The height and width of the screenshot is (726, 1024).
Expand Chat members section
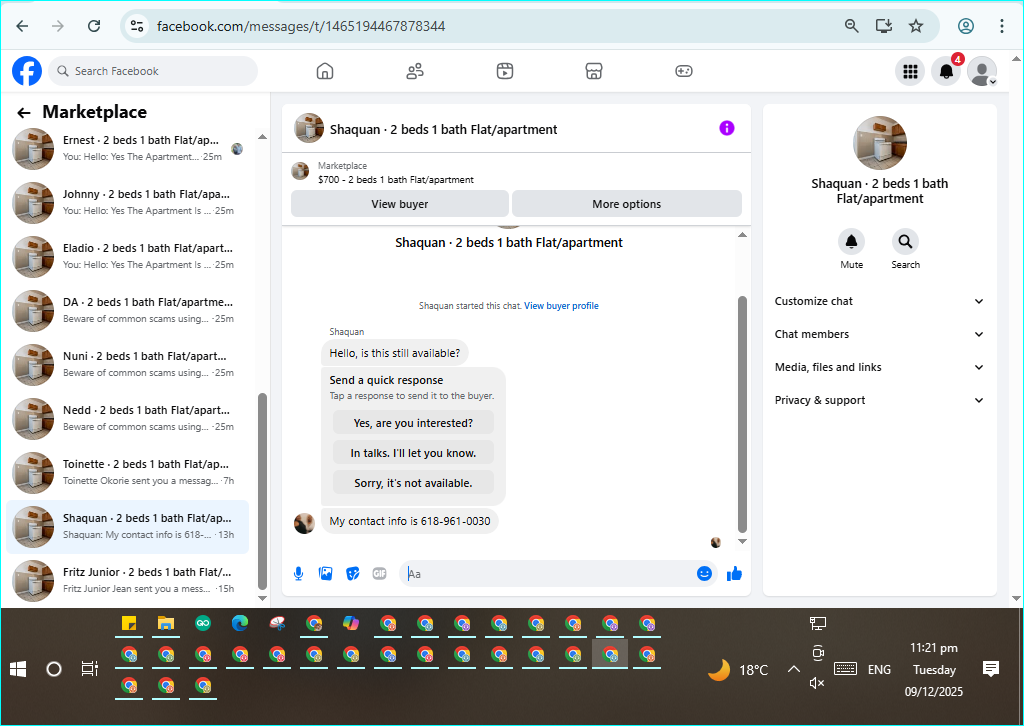[x=879, y=334]
